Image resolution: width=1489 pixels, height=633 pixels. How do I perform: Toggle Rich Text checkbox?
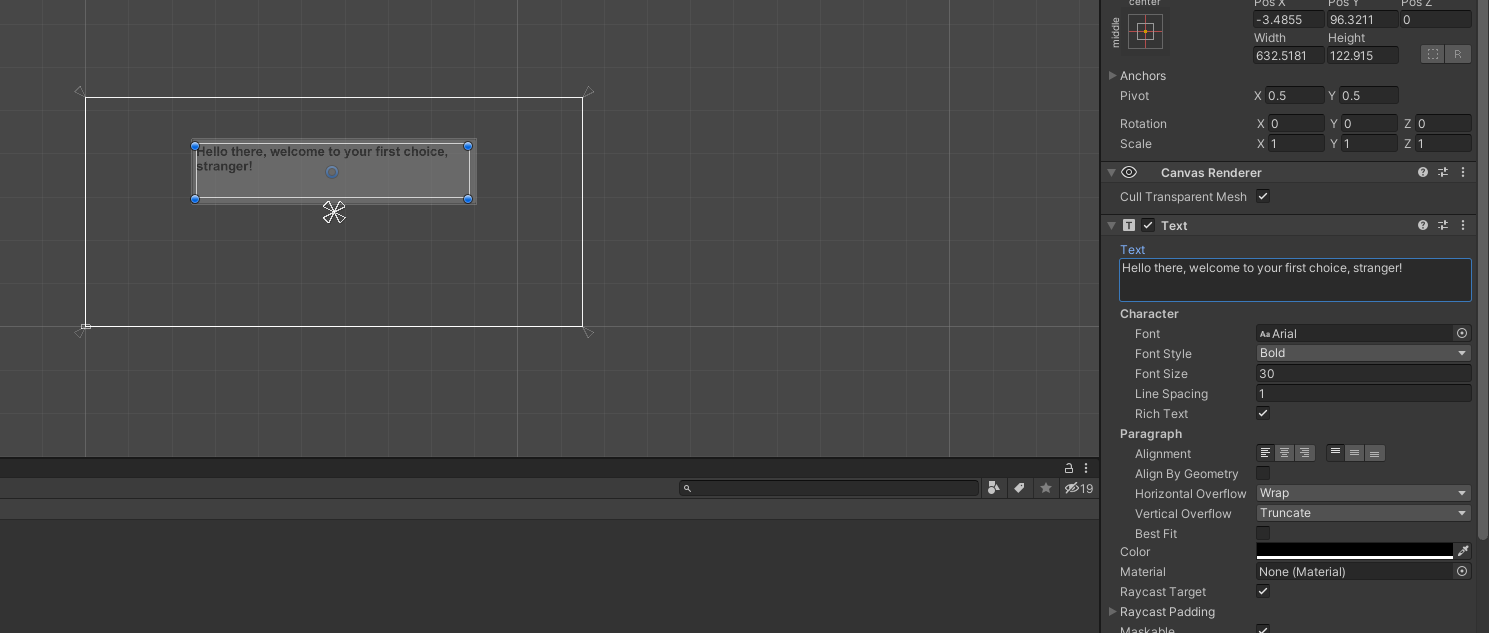coord(1263,413)
